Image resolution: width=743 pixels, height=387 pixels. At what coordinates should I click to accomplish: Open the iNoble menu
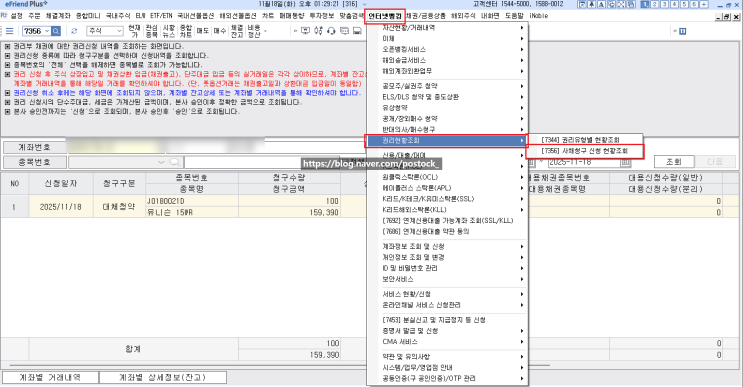pos(539,16)
